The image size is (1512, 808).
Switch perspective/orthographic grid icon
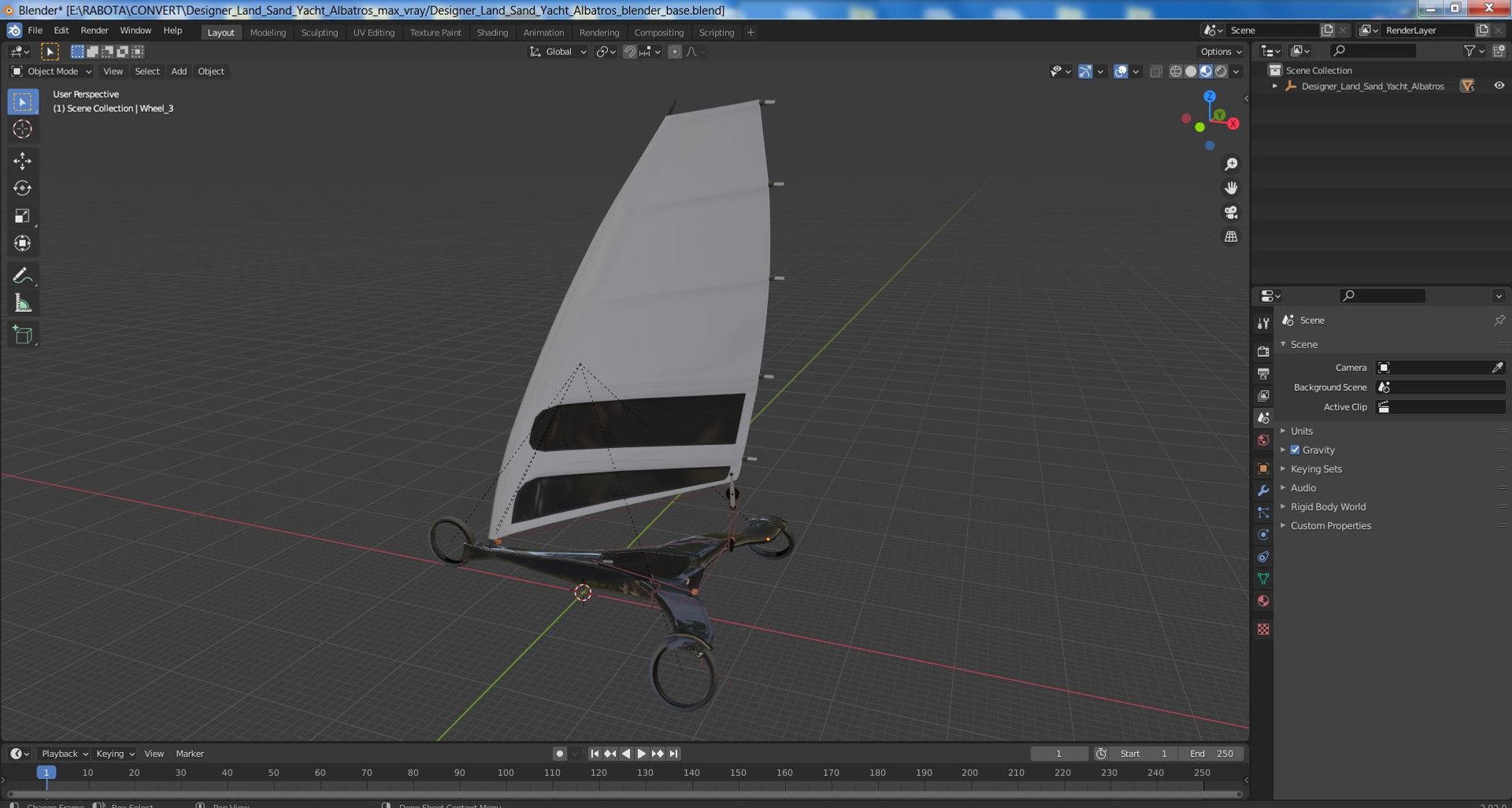1231,236
